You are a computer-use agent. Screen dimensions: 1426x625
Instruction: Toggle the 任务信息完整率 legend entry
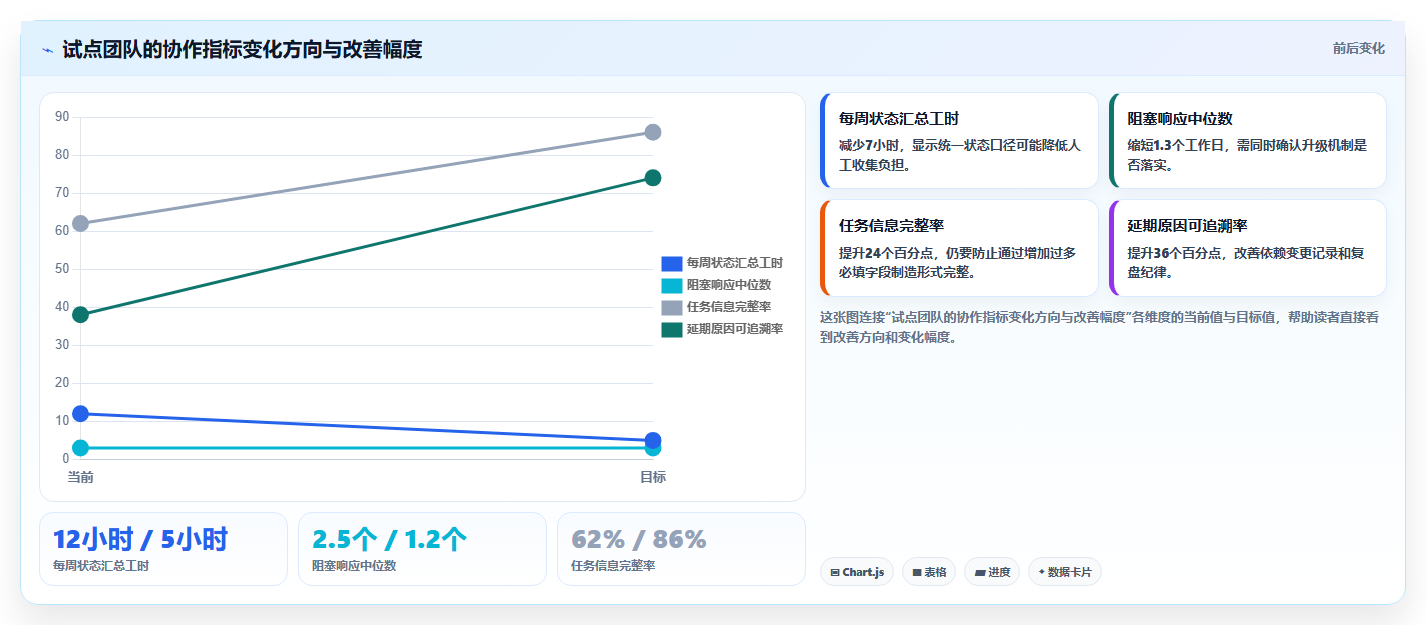point(716,307)
